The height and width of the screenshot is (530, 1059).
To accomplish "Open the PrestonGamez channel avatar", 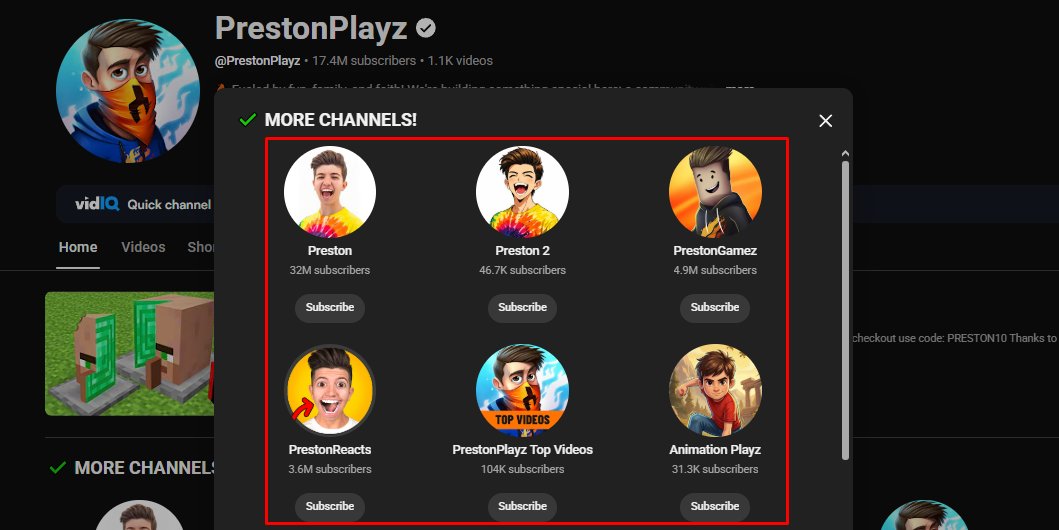I will coord(715,192).
